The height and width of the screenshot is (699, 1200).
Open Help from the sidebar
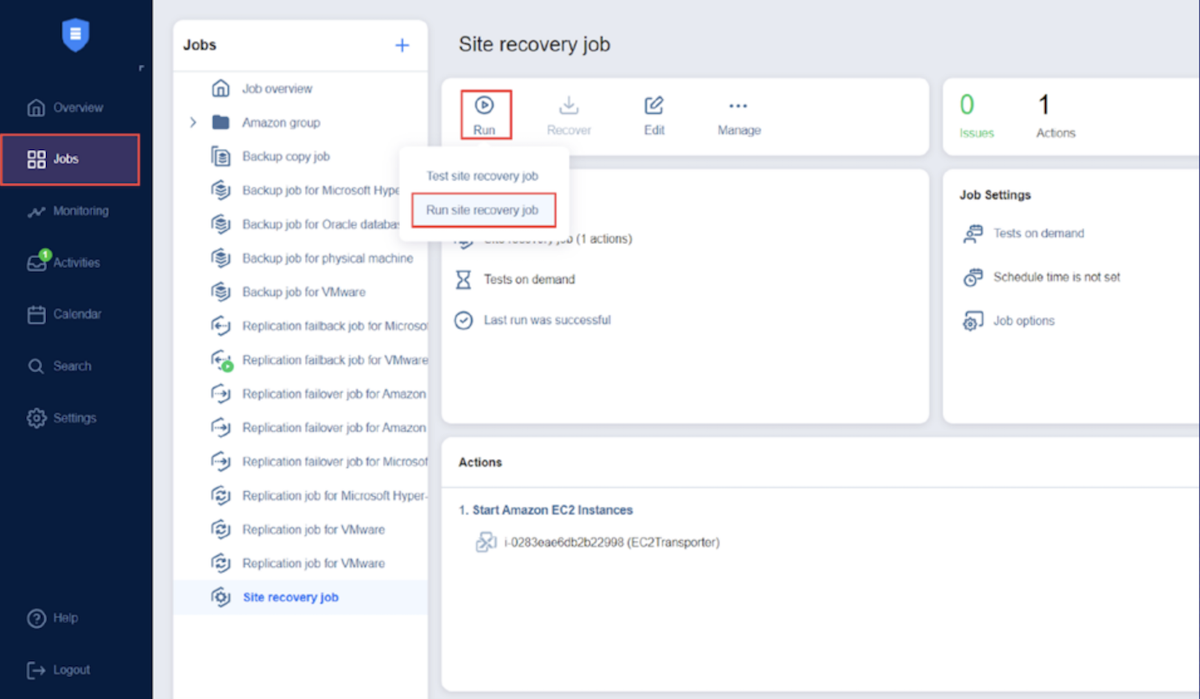pos(65,618)
